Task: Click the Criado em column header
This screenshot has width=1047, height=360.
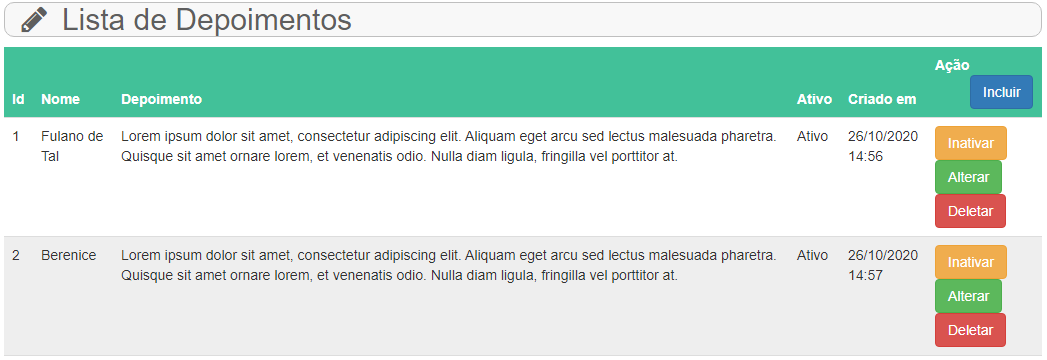Action: (882, 99)
